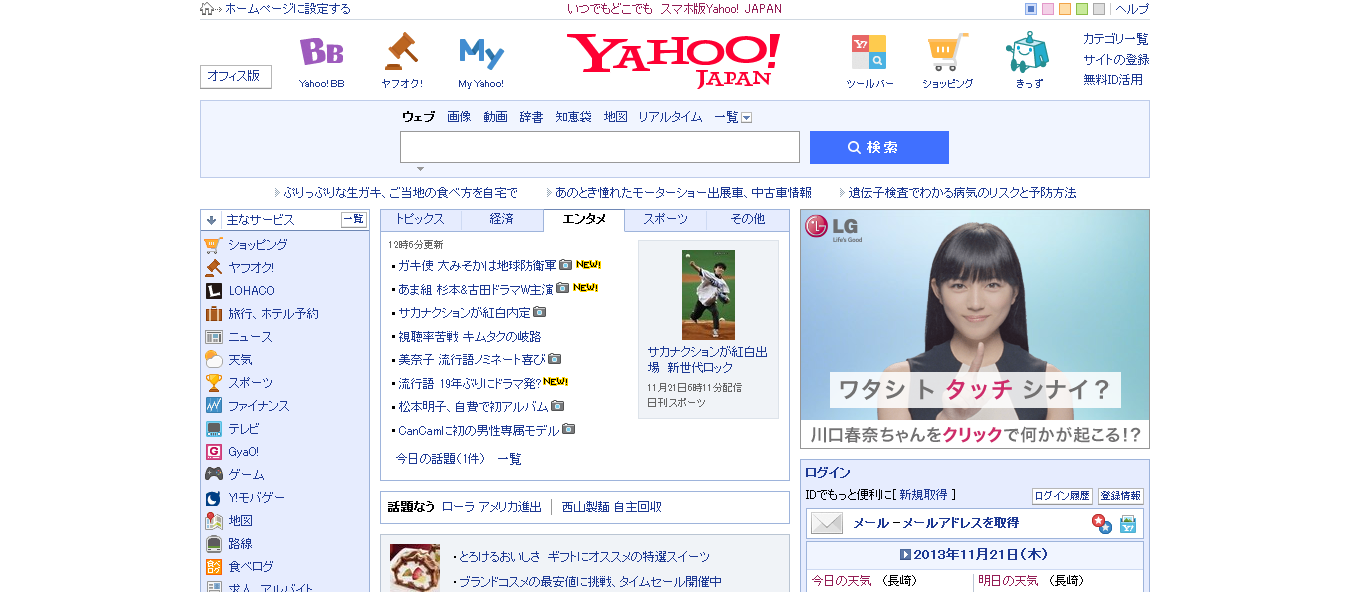1349x592 pixels.
Task: Open the ショッピング cart icon in header
Action: pos(947,52)
